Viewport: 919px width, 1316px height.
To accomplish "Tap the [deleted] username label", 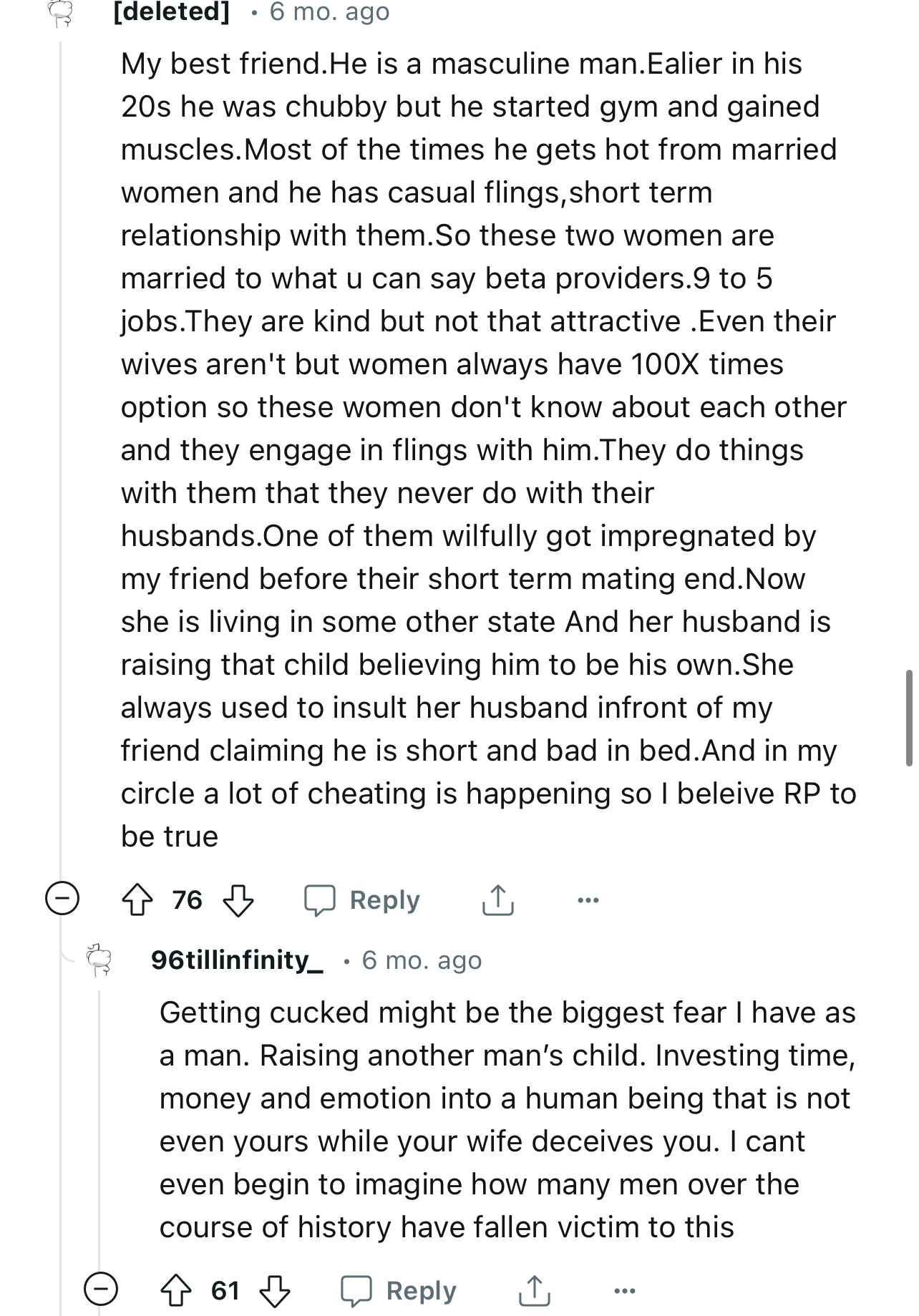I will pos(172,12).
